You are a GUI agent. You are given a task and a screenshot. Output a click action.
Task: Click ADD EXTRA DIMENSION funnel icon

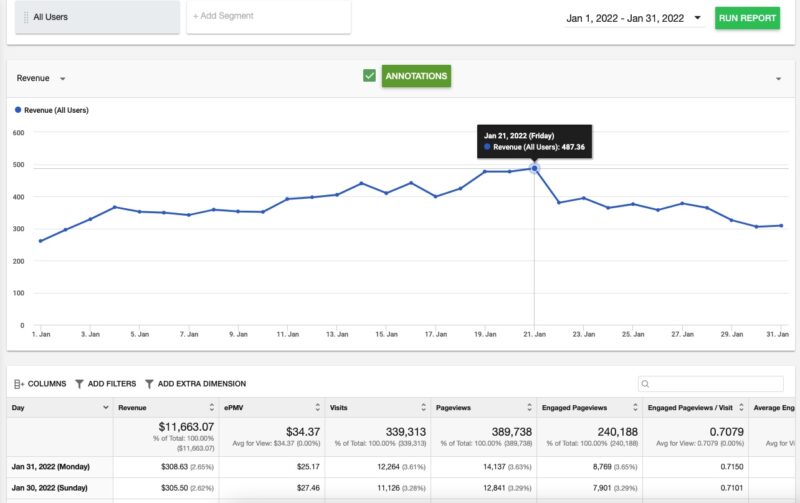[x=149, y=384]
